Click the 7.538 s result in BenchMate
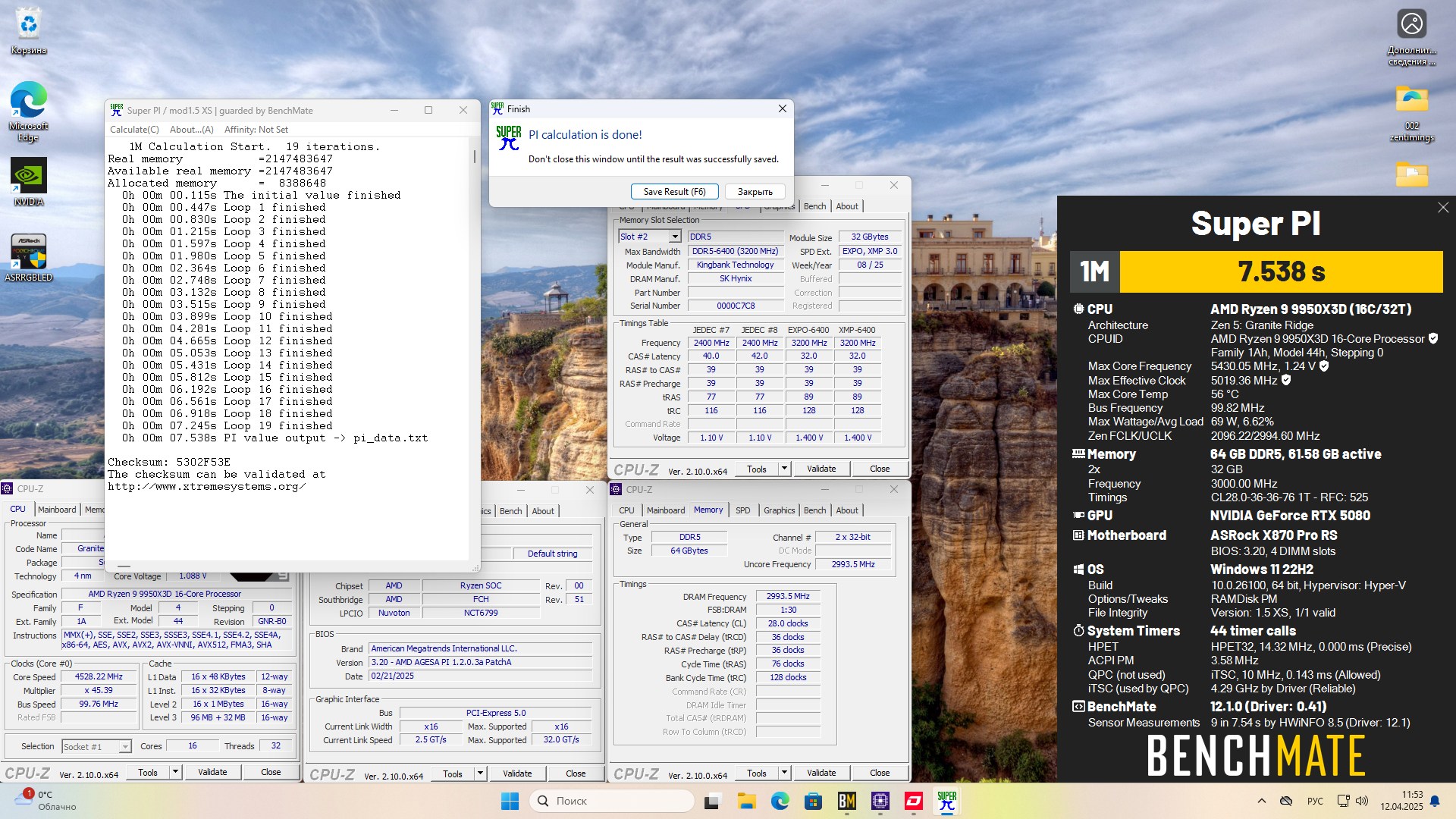The width and height of the screenshot is (1456, 819). coord(1281,271)
